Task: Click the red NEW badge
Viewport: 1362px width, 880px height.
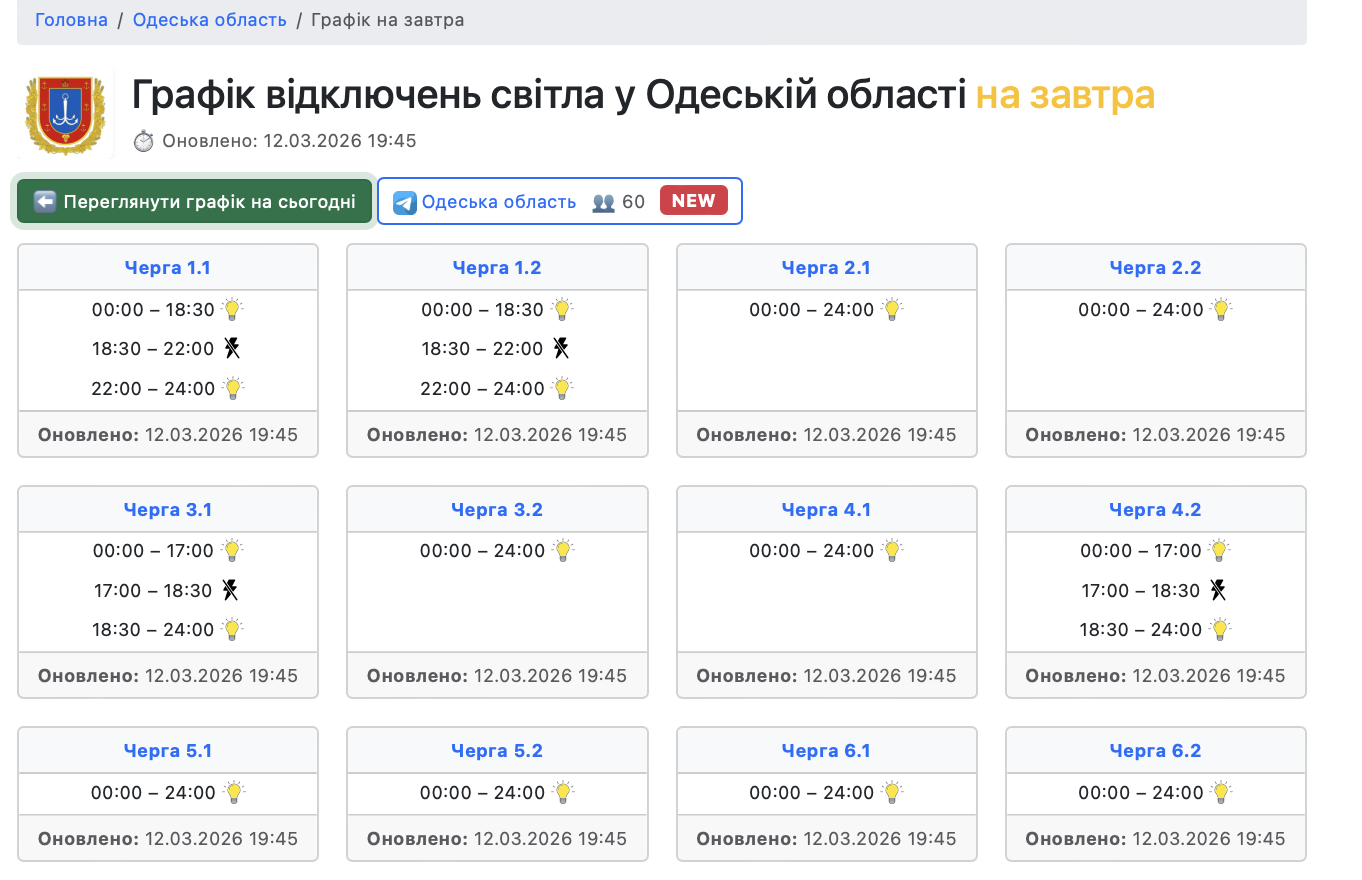Action: pos(693,201)
